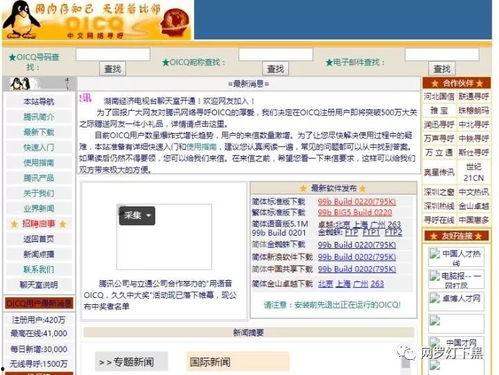The image size is (499, 375).
Task: Open 最新下载 in the sidebar menu
Action: [x=39, y=132]
